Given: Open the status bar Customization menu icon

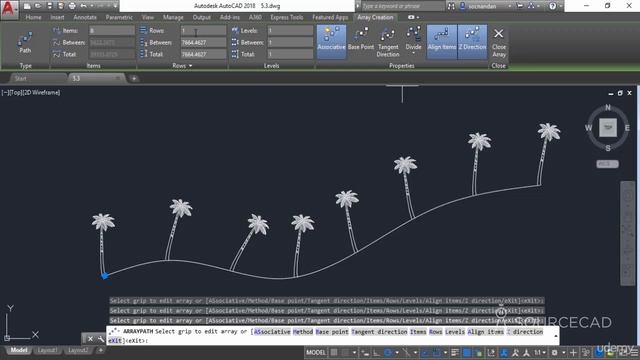Looking at the screenshot, I should click(634, 352).
